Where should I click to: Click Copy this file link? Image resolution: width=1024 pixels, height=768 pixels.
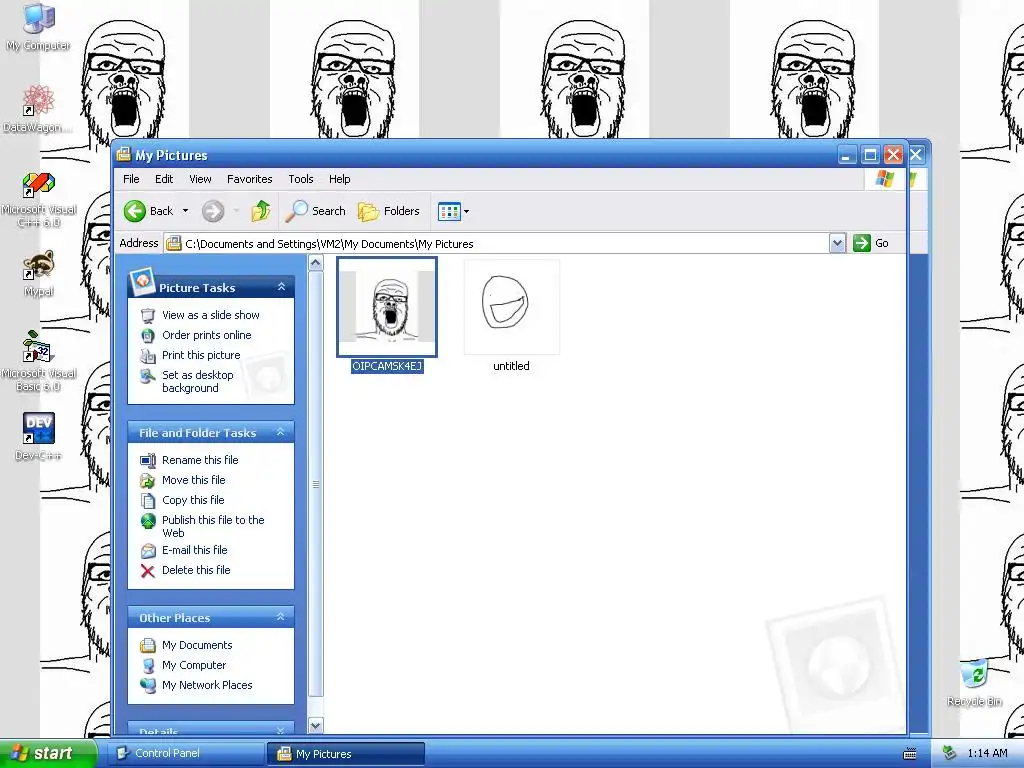[x=193, y=500]
